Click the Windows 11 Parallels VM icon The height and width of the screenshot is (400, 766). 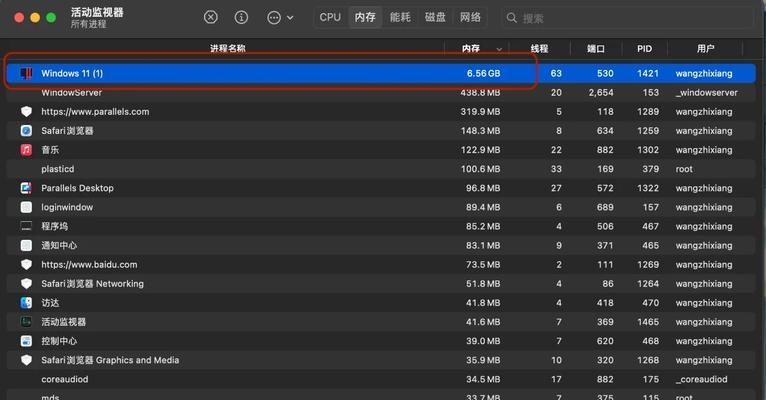click(x=26, y=73)
